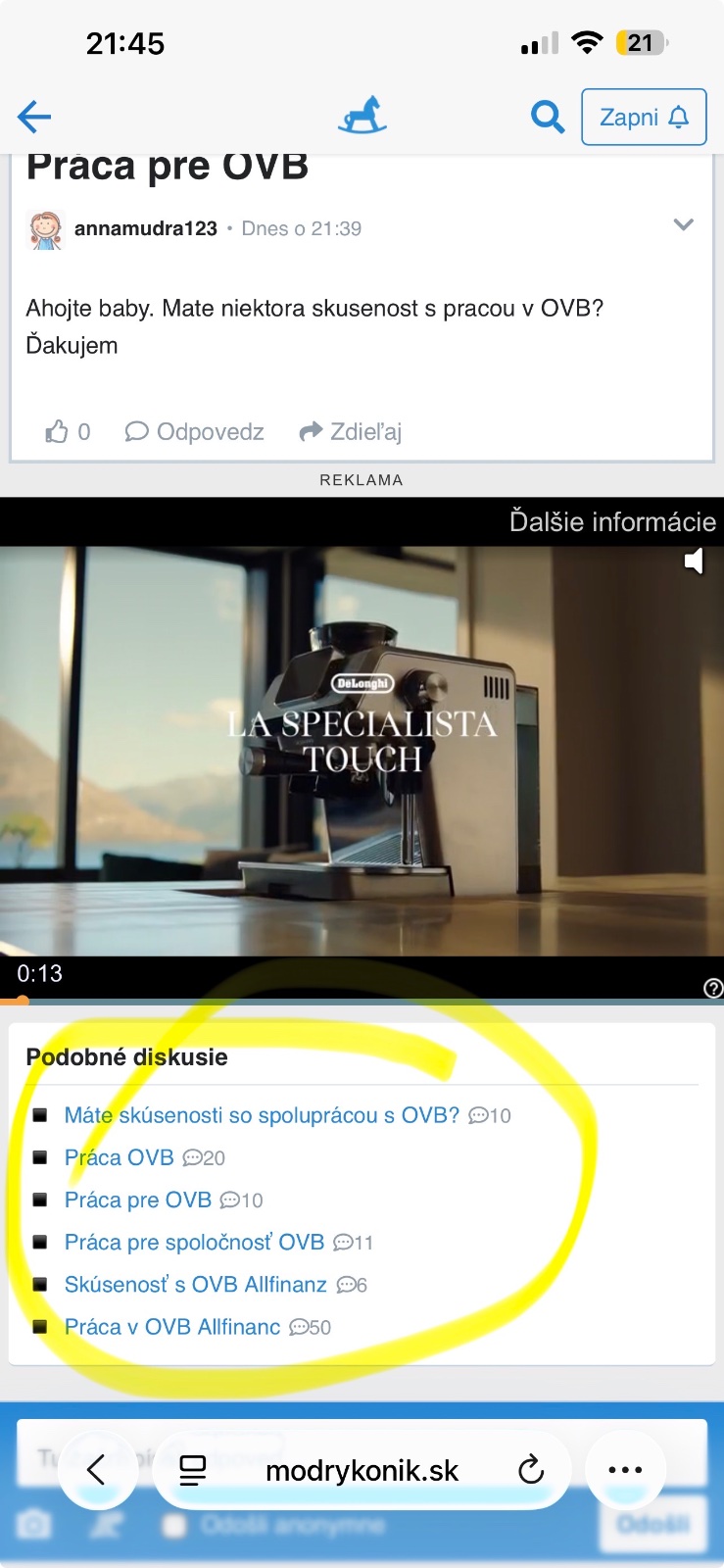This screenshot has height=1568, width=724.
Task: Reload the page with the refresh icon
Action: click(x=531, y=1470)
